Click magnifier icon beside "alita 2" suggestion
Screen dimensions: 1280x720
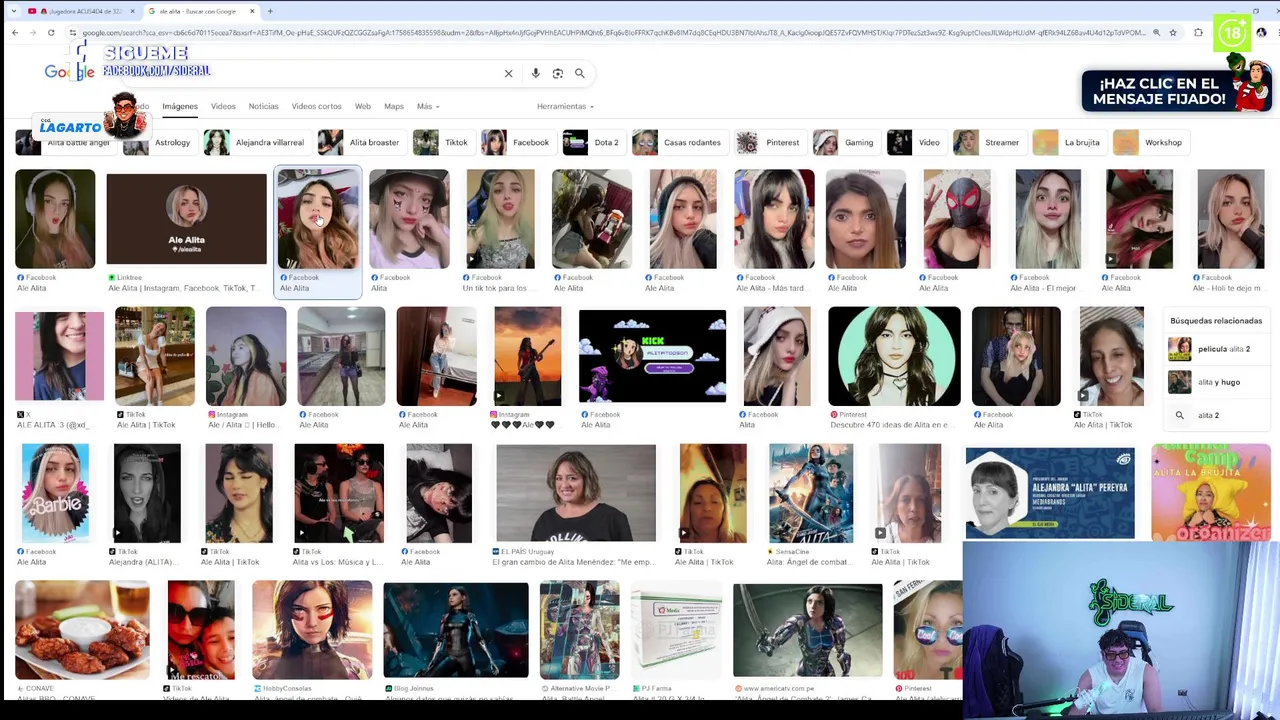[1179, 415]
